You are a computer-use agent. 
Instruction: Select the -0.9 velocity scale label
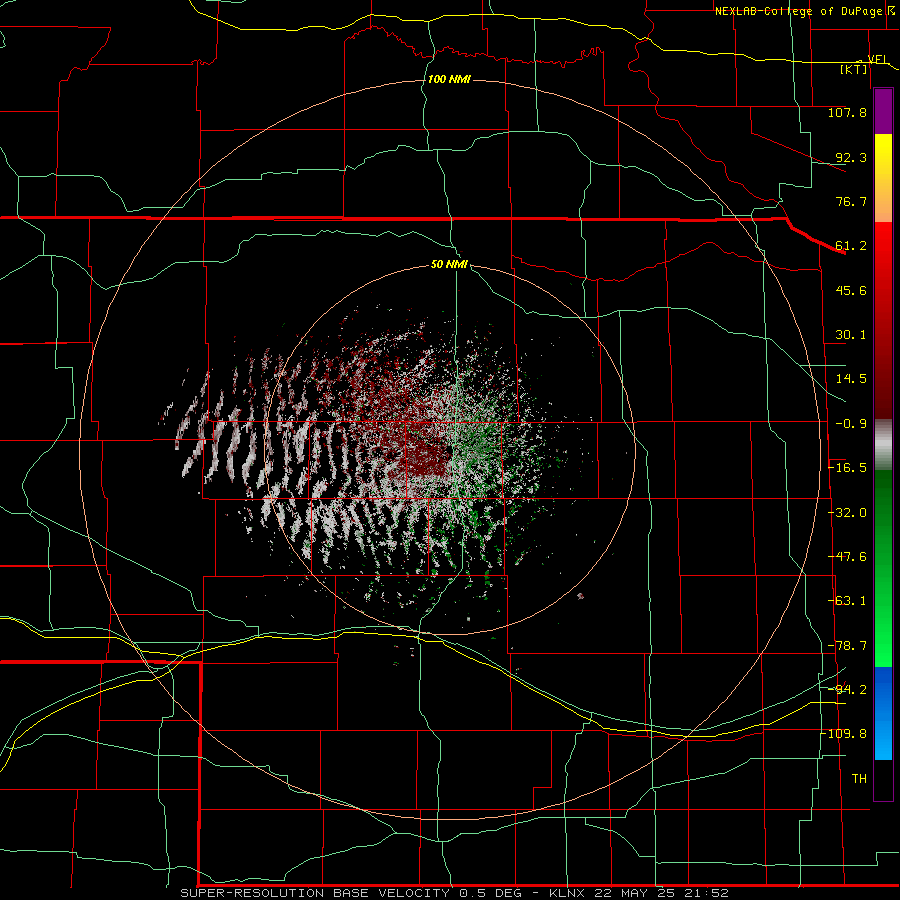851,424
